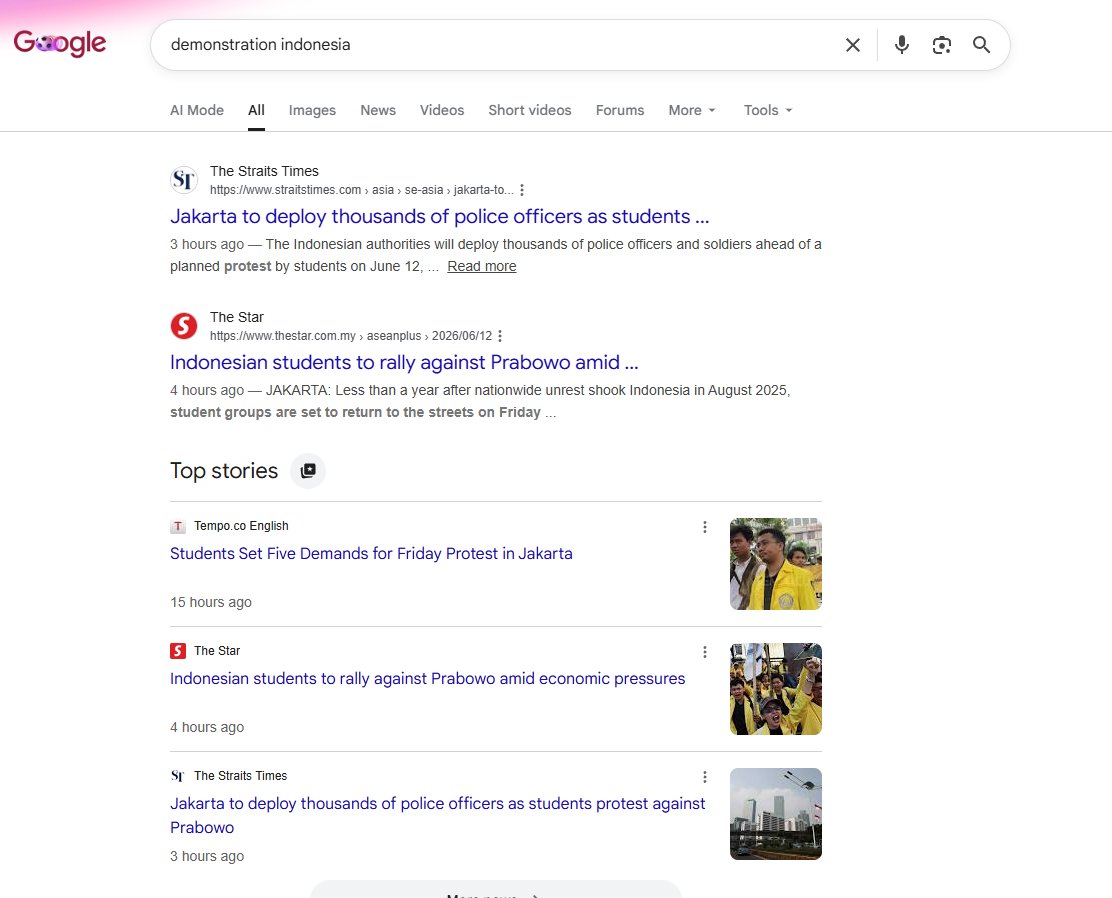Viewport: 1112px width, 898px height.
Task: Open Short videos tab
Action: (530, 110)
